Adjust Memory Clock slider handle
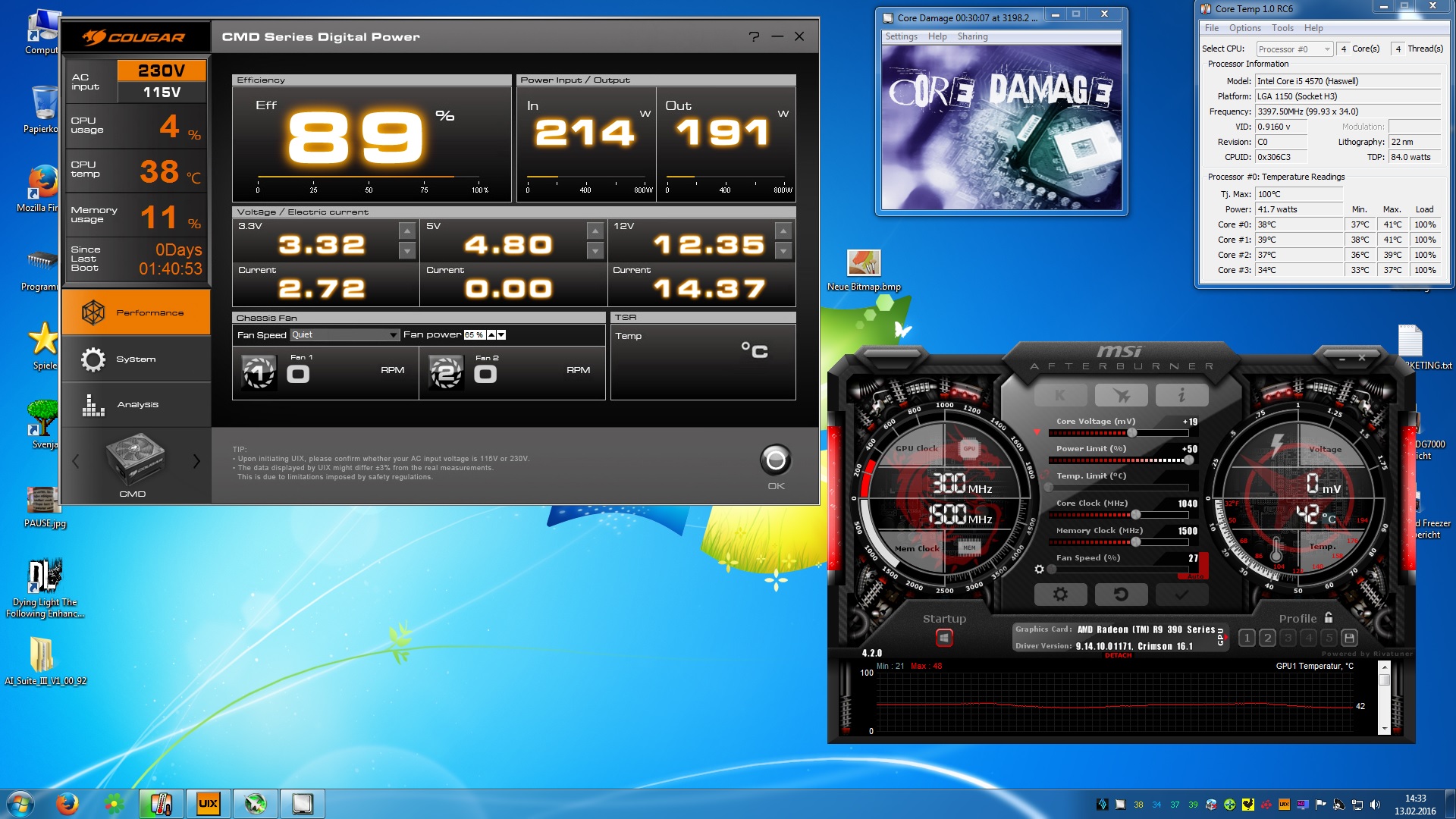 click(x=1136, y=542)
